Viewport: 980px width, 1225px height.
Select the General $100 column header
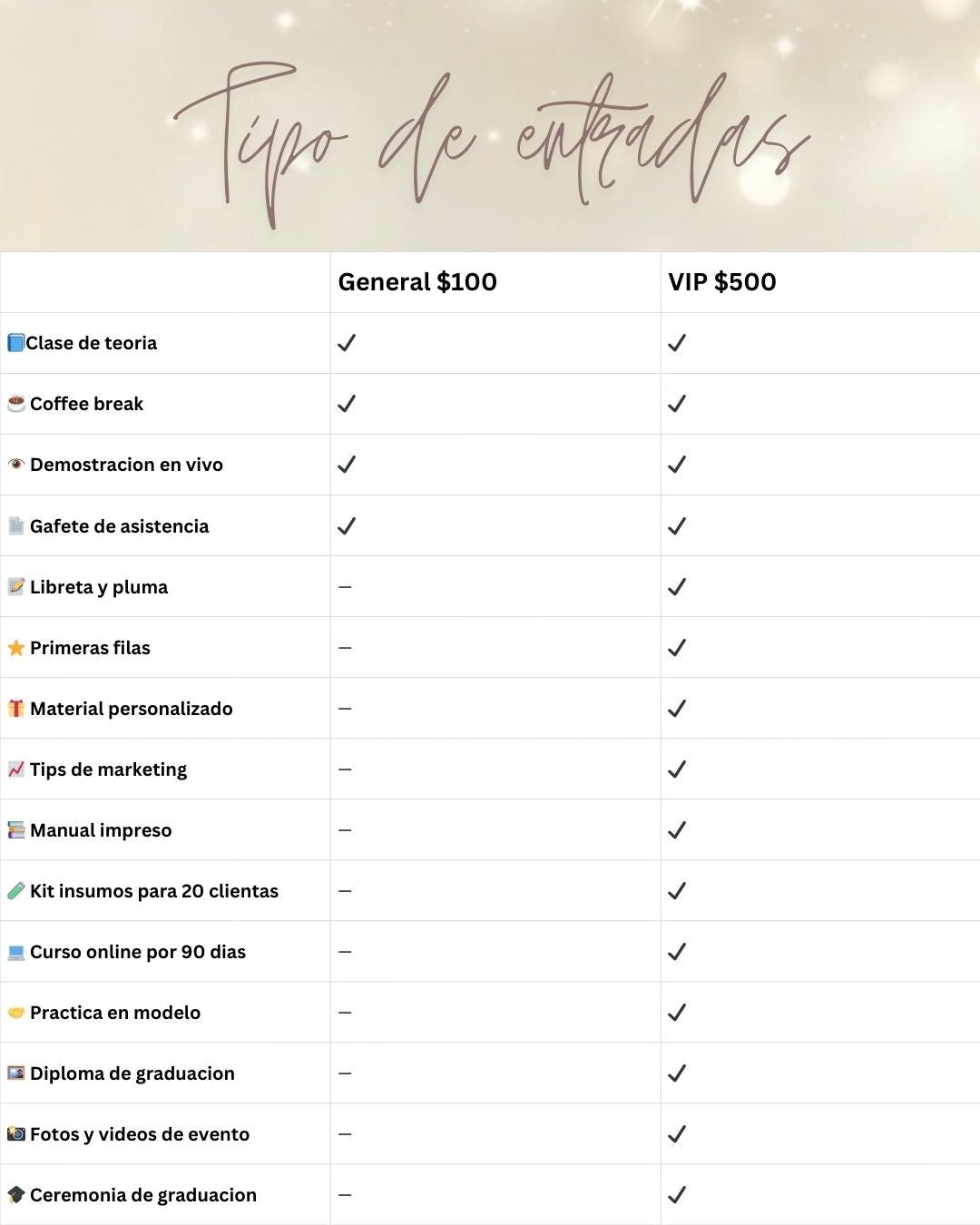coord(417,282)
